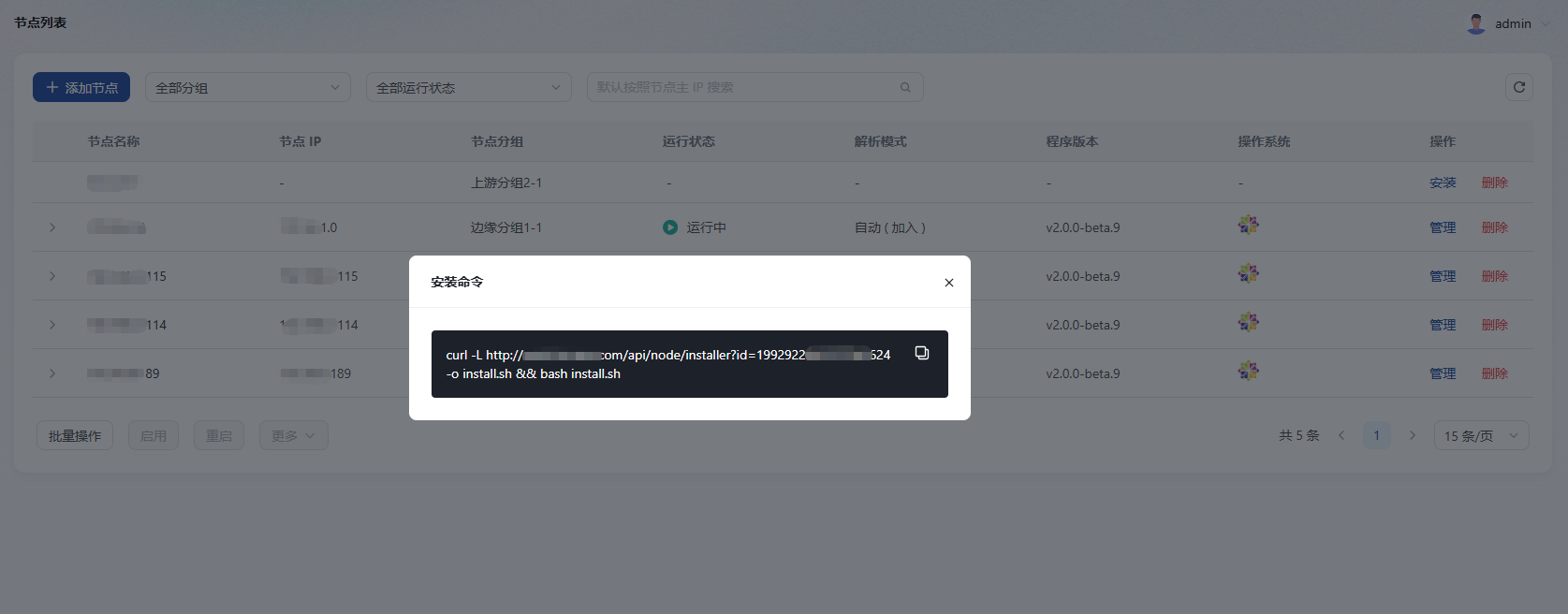Open the 15 条/页 page size dropdown
This screenshot has width=1568, height=614.
coord(1482,435)
